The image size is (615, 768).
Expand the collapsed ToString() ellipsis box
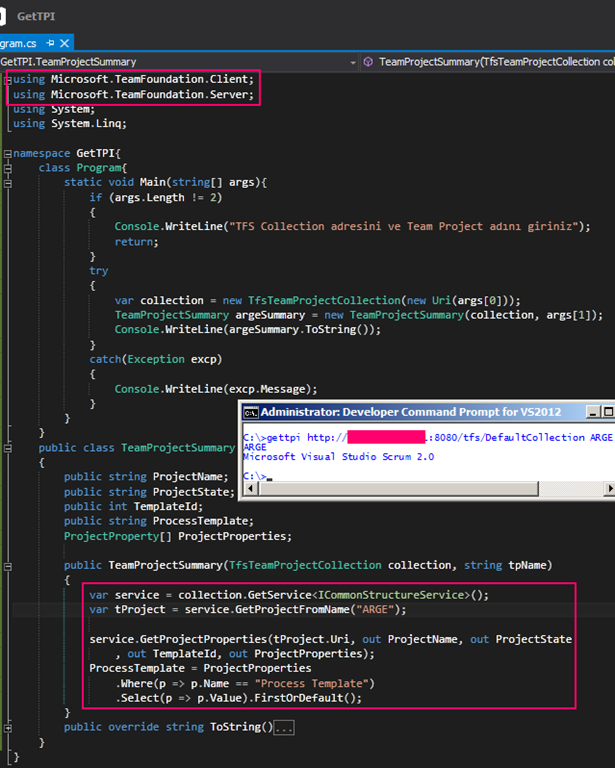tap(283, 726)
